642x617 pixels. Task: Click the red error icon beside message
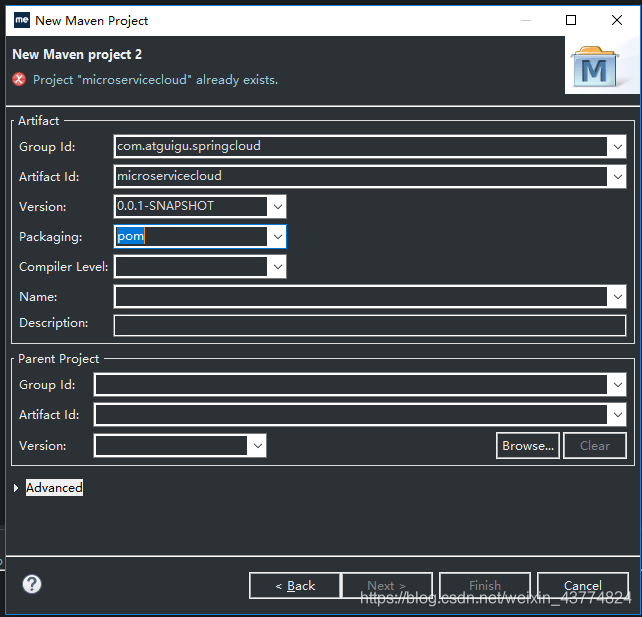(x=19, y=79)
